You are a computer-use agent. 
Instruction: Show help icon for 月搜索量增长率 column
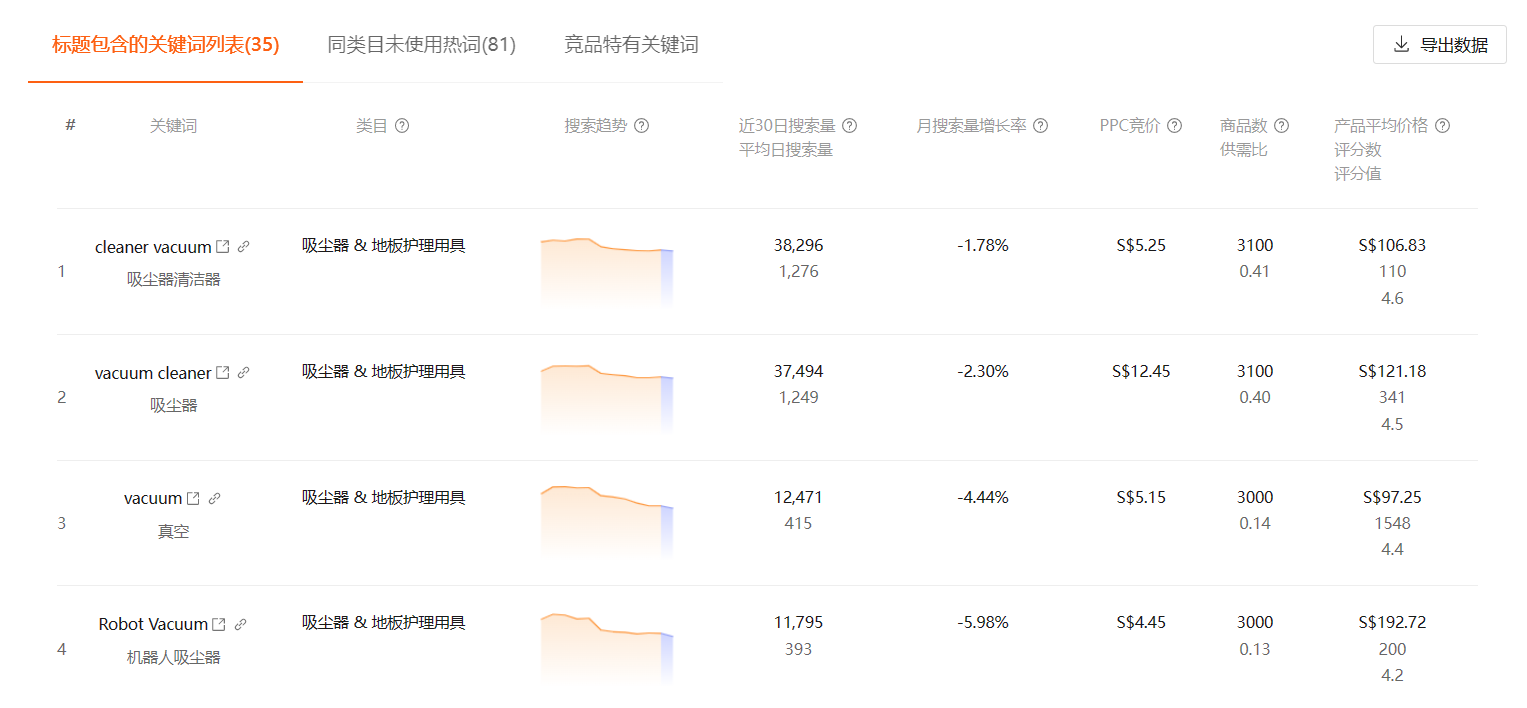[x=1041, y=126]
